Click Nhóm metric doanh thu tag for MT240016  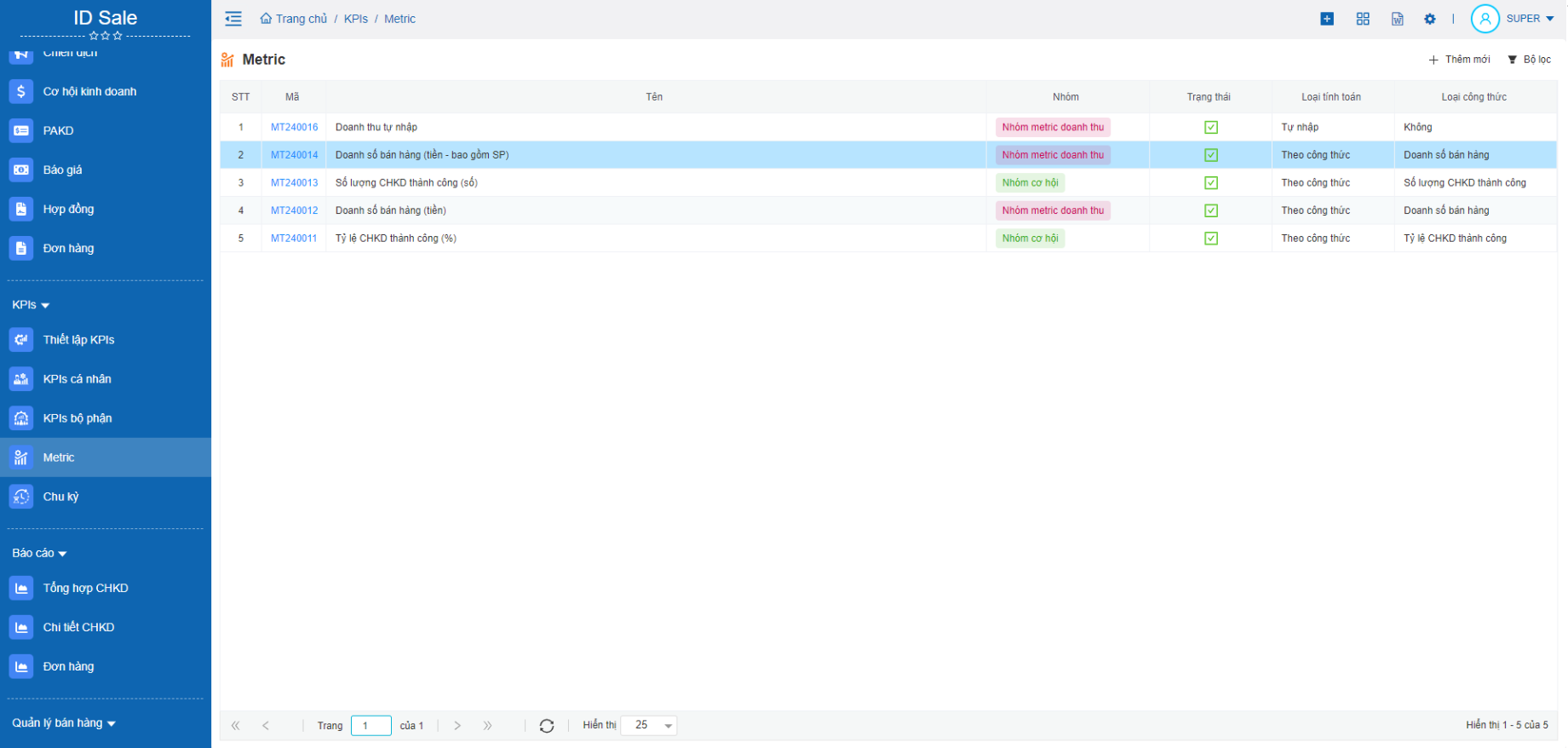(1053, 127)
